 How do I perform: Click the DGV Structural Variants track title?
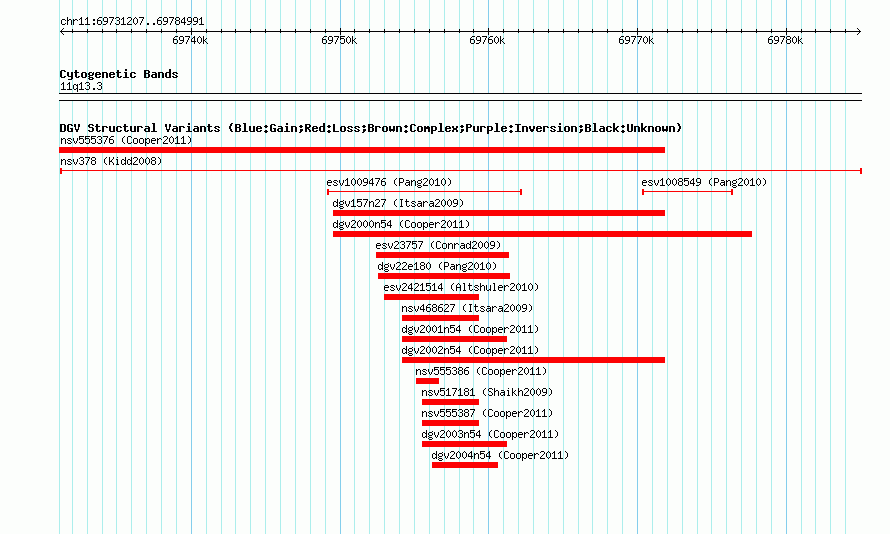[x=371, y=128]
